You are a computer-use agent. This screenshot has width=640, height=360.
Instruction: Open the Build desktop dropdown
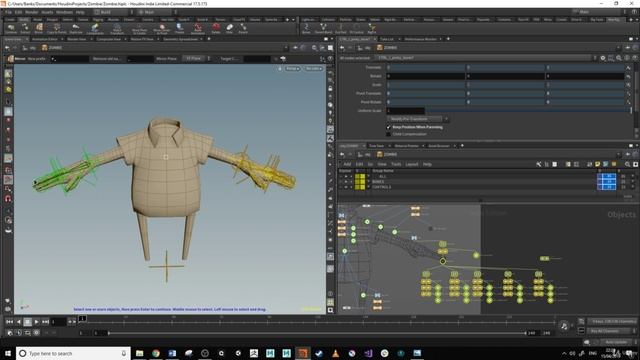click(x=113, y=12)
